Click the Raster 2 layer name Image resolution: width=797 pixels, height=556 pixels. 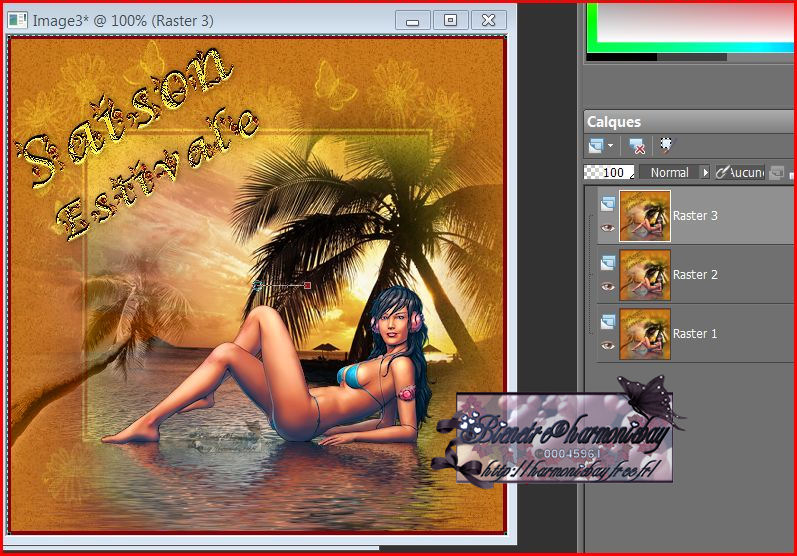pyautogui.click(x=695, y=274)
